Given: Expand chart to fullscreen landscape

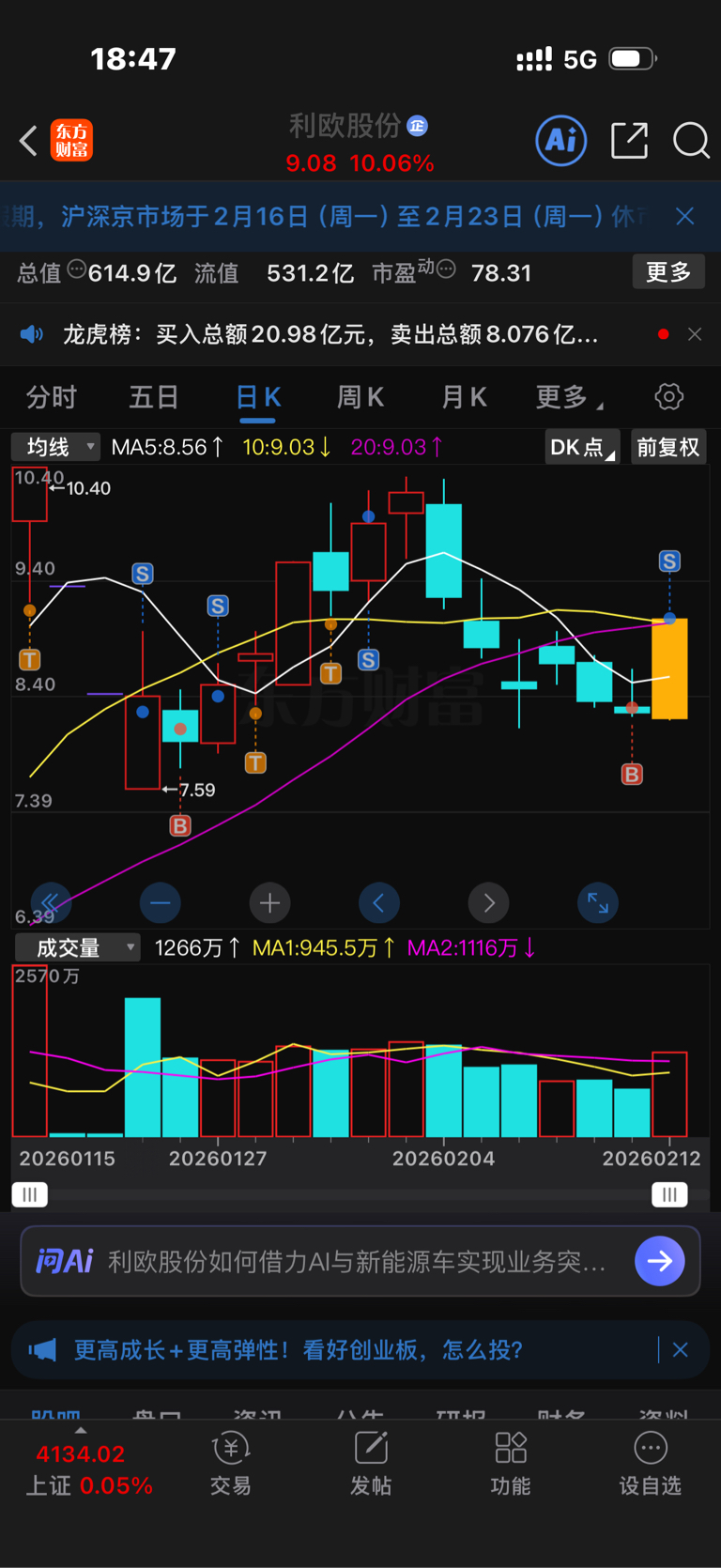Looking at the screenshot, I should pyautogui.click(x=598, y=903).
